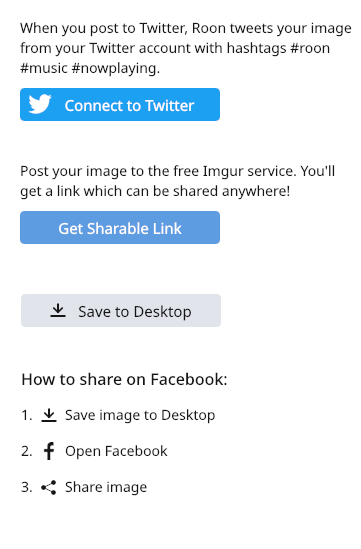Click step number 3 in the list
Viewport: 361px width, 549px height.
(27, 487)
